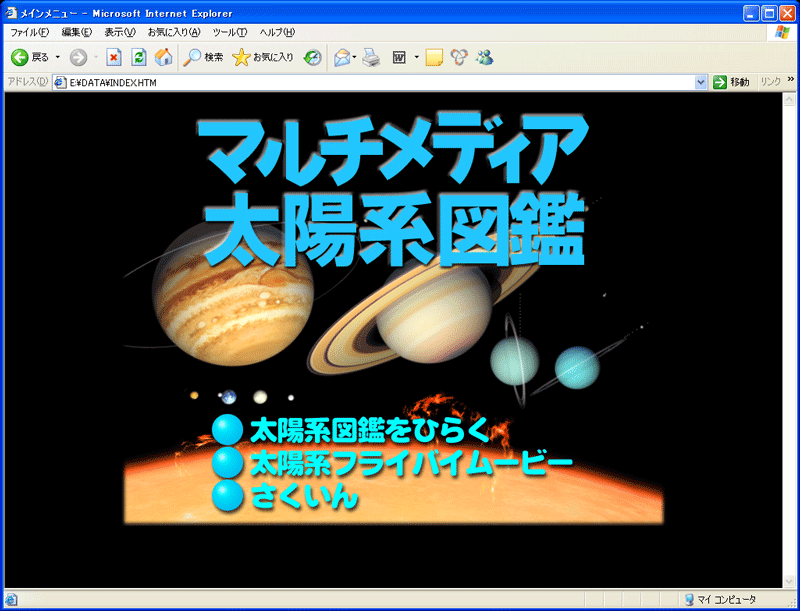Click the Saturn planet image
Screen dimensions: 800x611
tap(434, 312)
